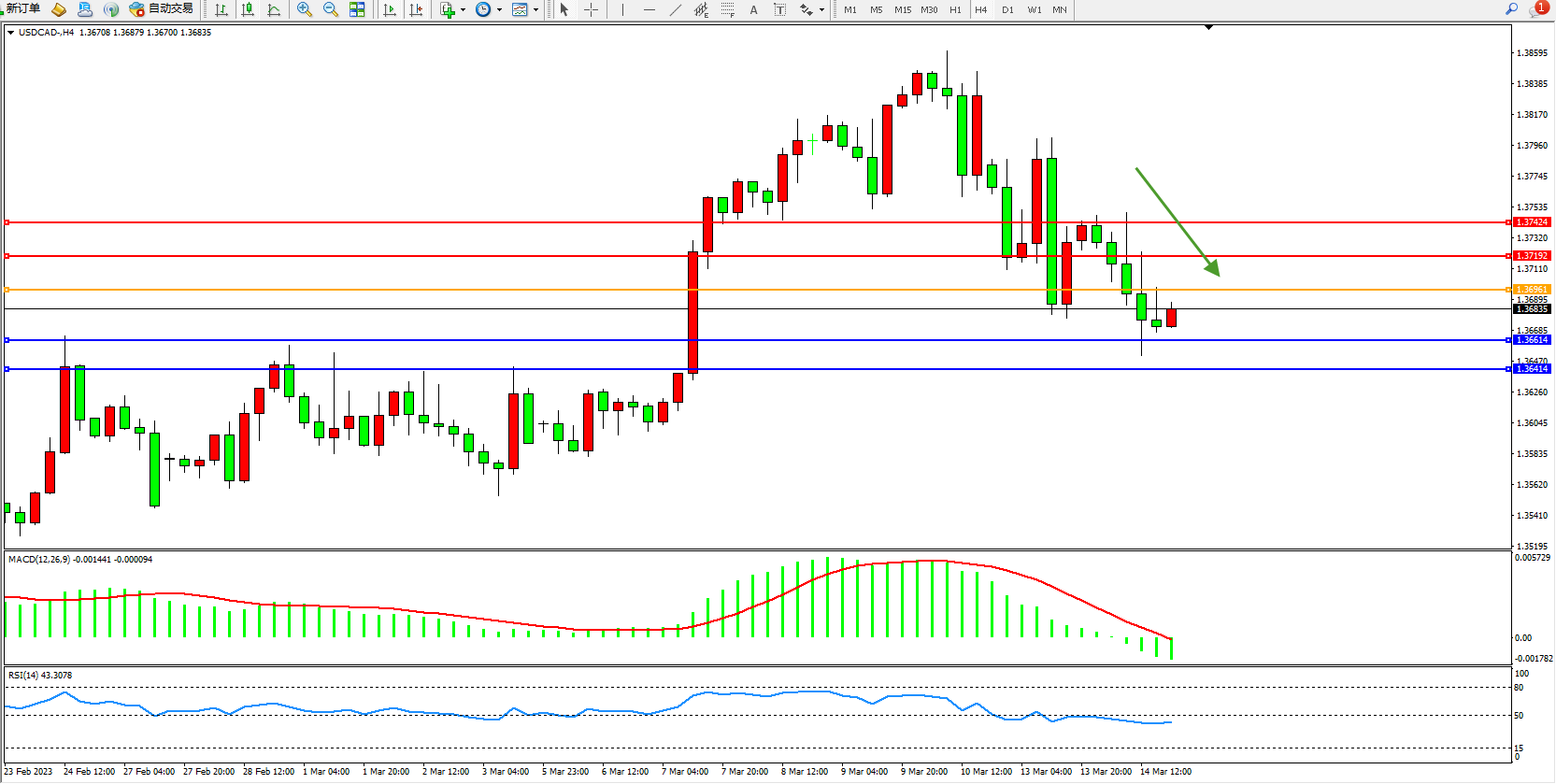The width and height of the screenshot is (1556, 784).
Task: Zoom out of the chart
Action: point(331,9)
